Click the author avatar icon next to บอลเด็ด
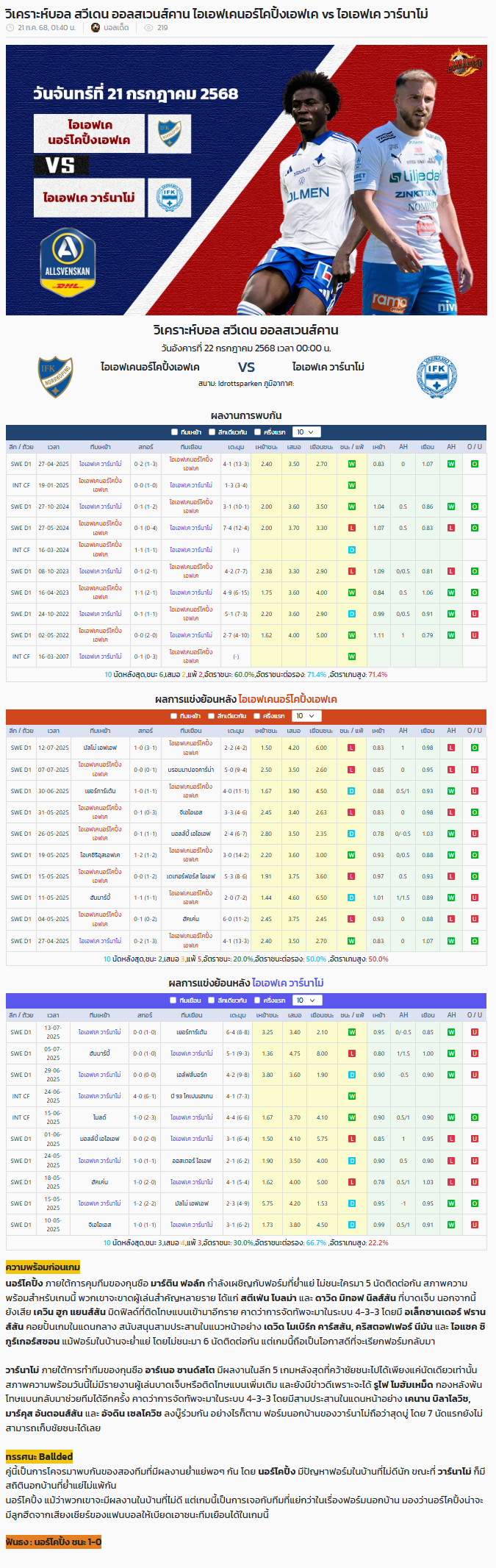Image resolution: width=496 pixels, height=1568 pixels. pos(96,27)
